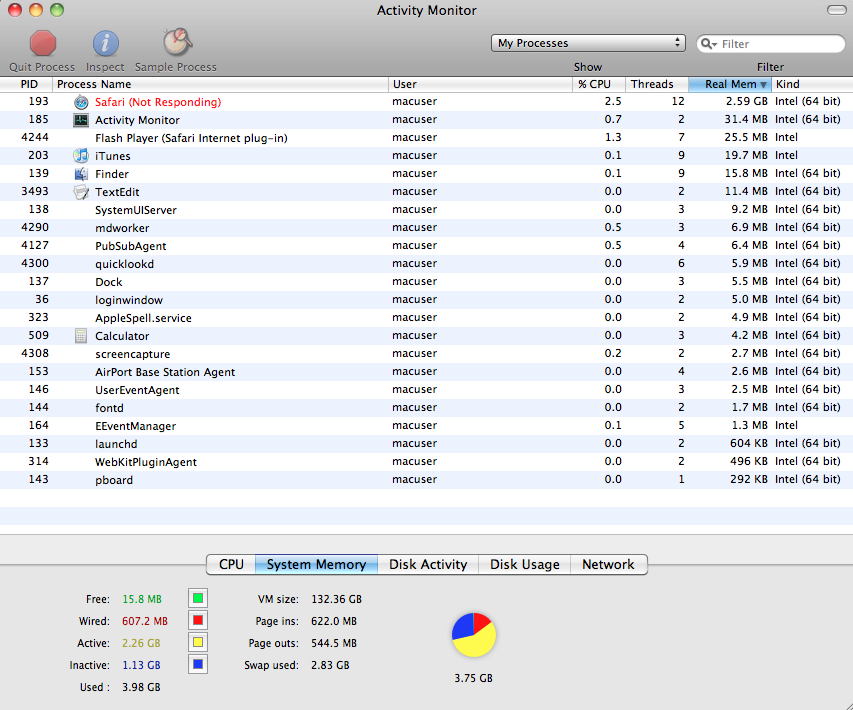The width and height of the screenshot is (853, 710).
Task: Click the iTunes music note icon
Action: click(81, 156)
